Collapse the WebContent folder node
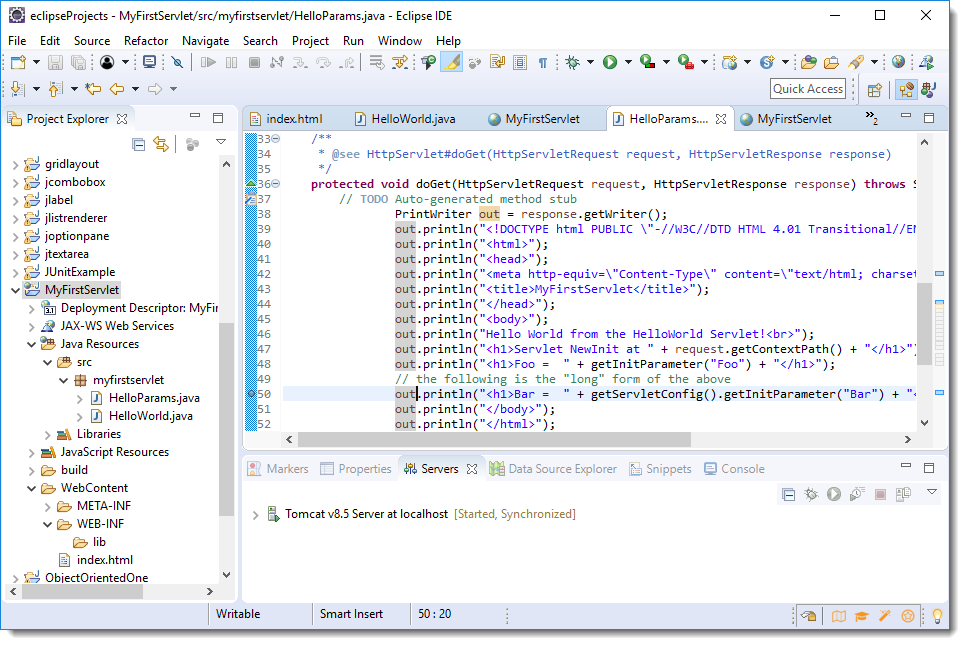Screen dimensions: 965x645 [x=31, y=489]
